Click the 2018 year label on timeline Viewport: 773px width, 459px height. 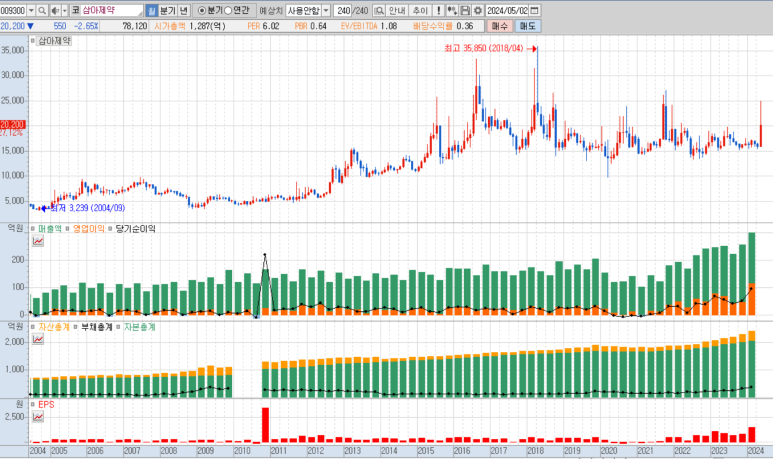coord(535,451)
